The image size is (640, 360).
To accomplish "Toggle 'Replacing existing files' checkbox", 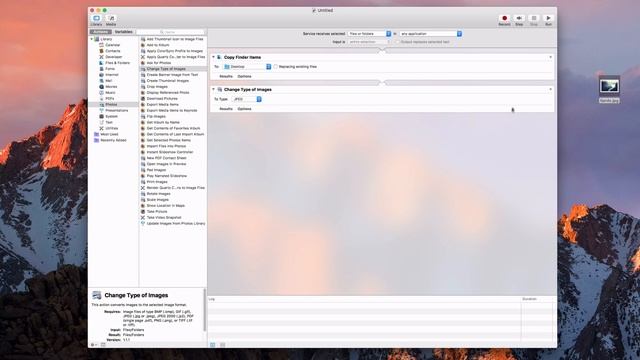I will click(276, 67).
